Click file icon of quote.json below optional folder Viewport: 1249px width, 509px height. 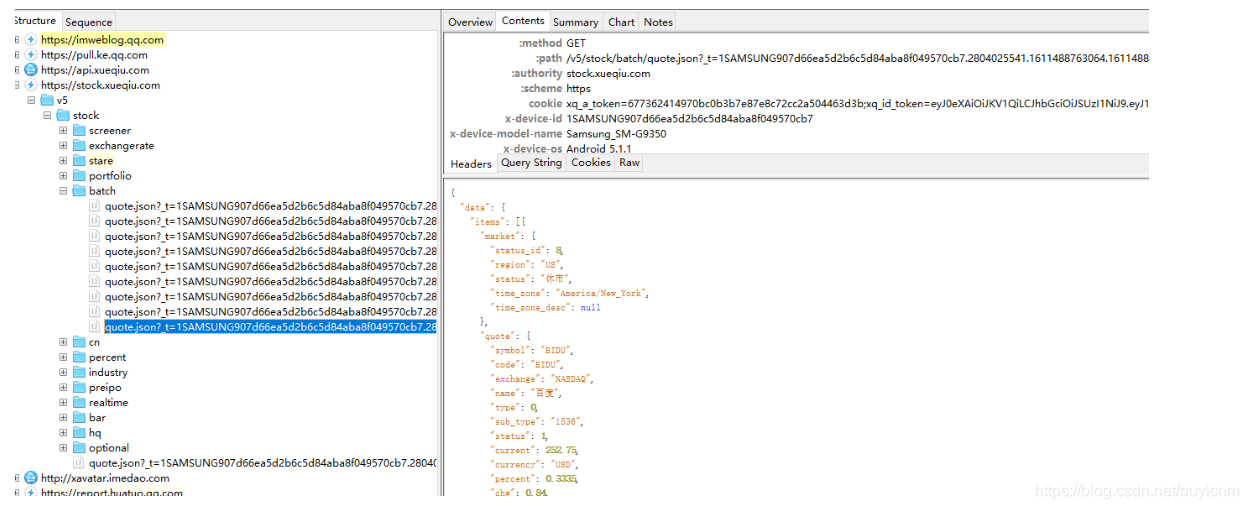(x=79, y=463)
